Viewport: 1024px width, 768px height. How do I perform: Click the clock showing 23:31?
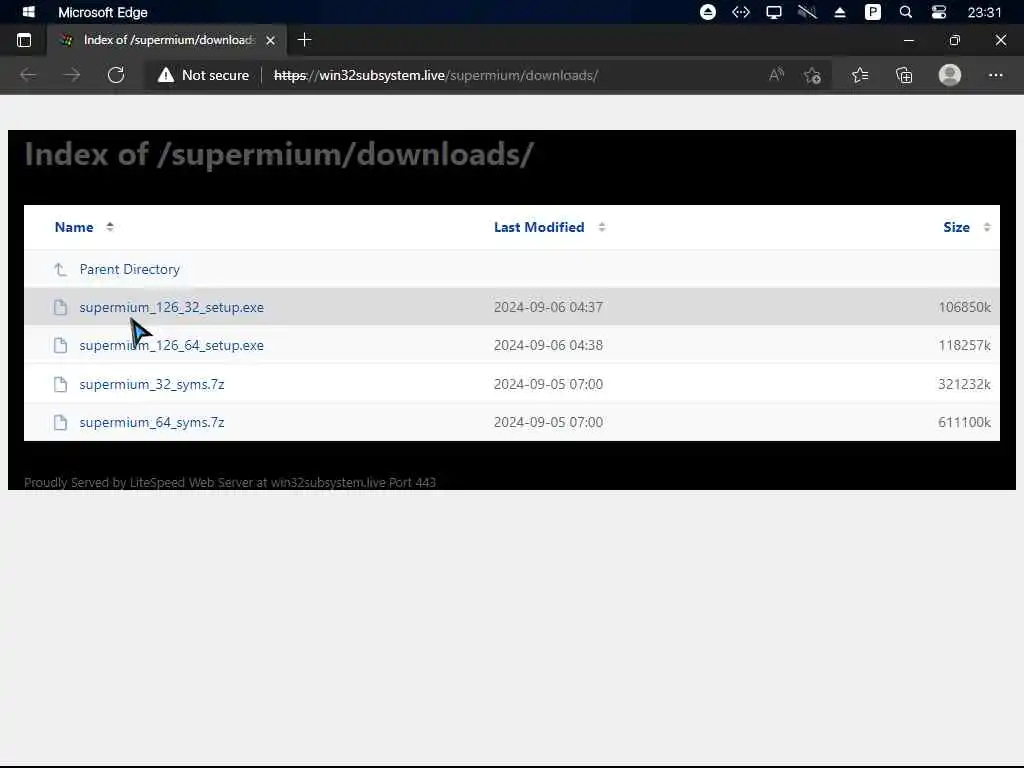tap(984, 12)
